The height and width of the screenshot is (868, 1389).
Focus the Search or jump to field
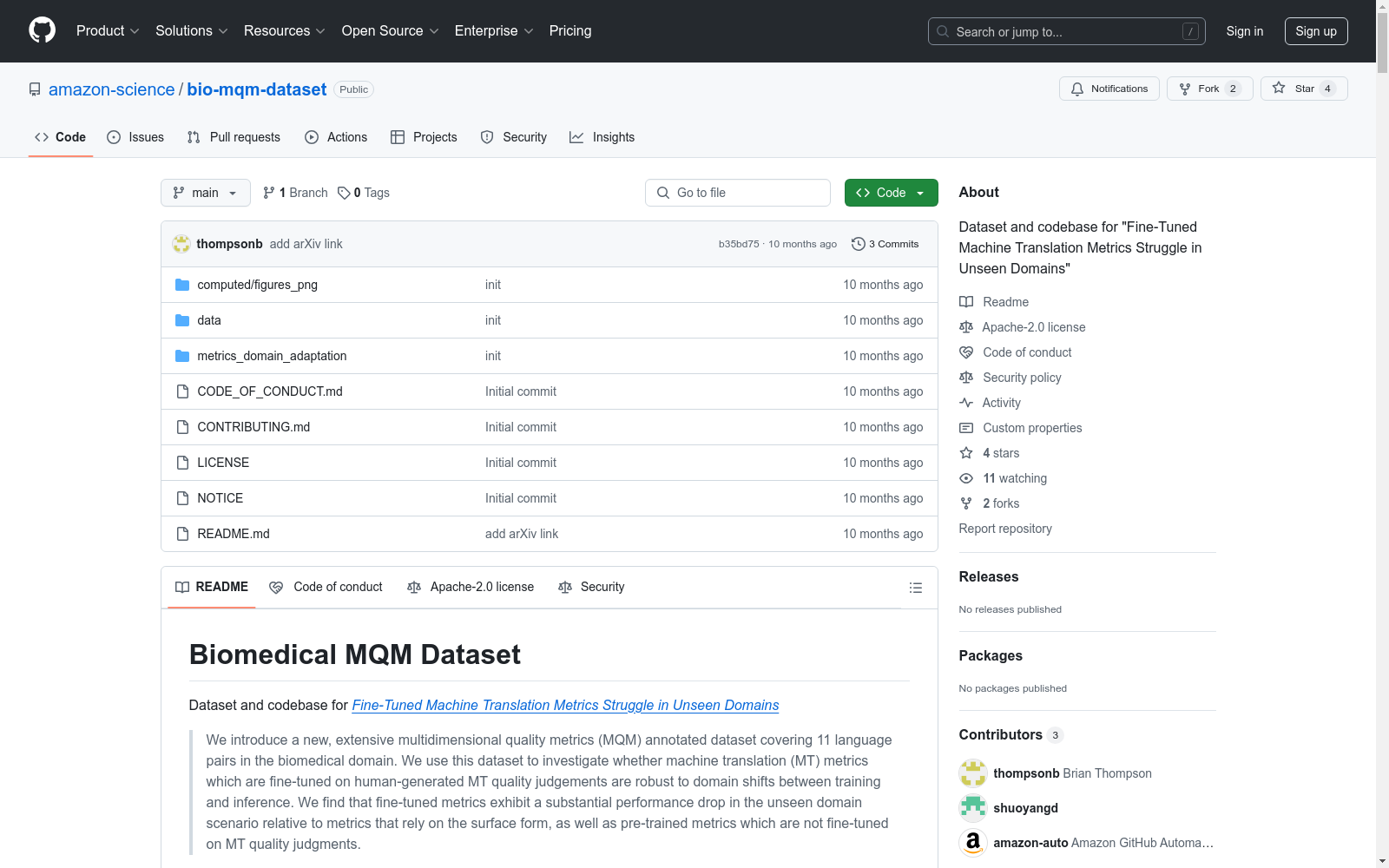1067,31
